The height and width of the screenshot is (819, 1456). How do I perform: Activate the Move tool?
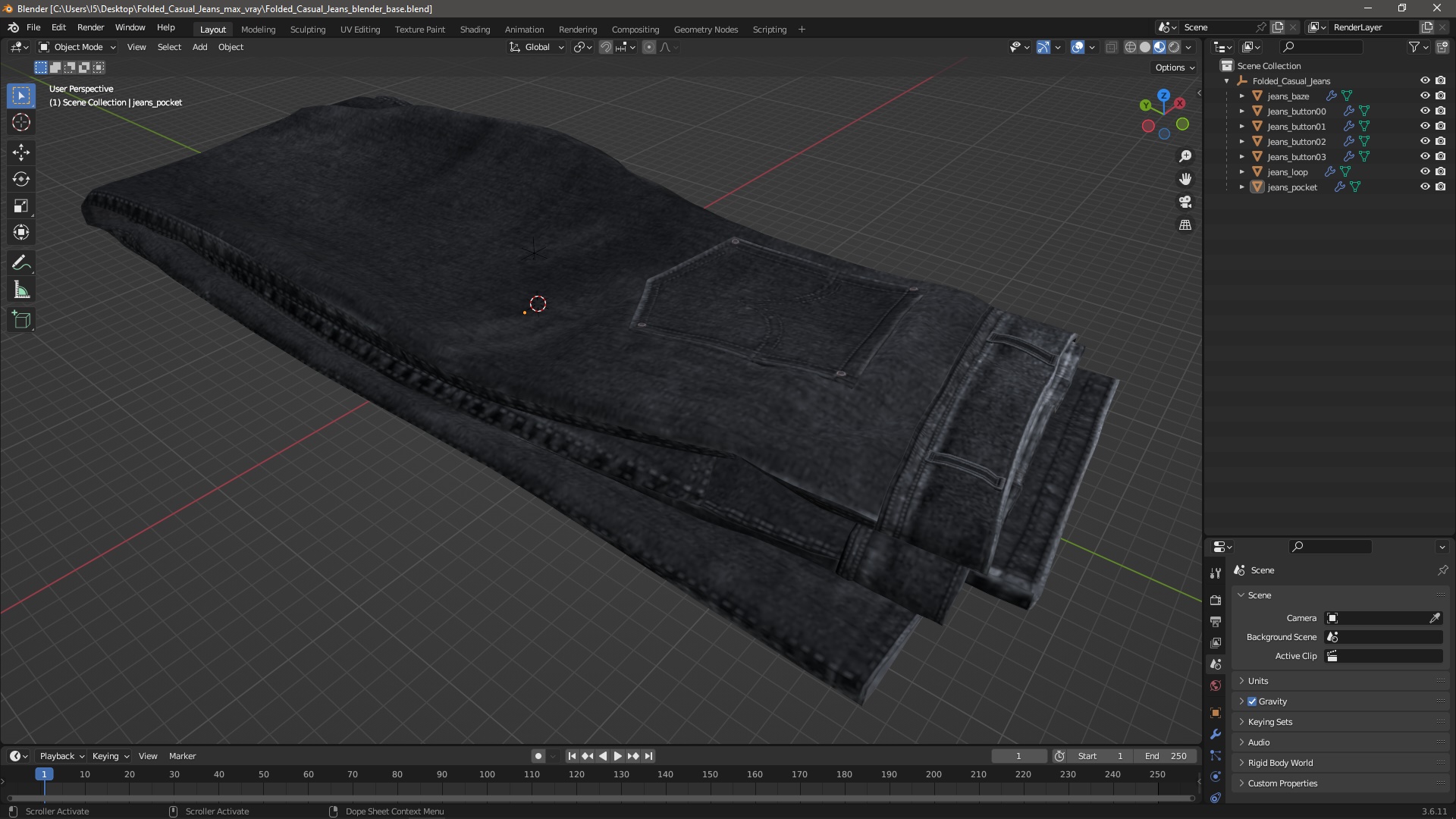pyautogui.click(x=21, y=152)
